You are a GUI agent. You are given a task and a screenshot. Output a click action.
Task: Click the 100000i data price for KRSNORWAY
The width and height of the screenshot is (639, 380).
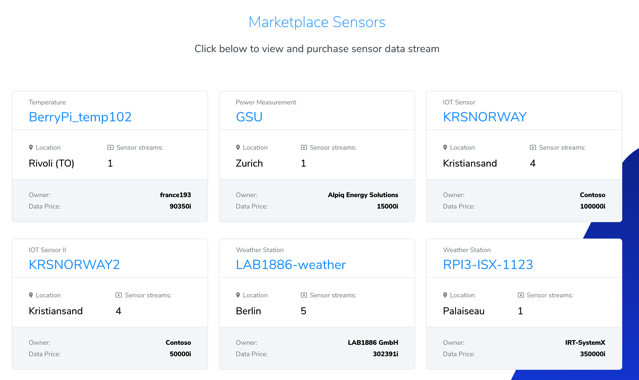[593, 206]
